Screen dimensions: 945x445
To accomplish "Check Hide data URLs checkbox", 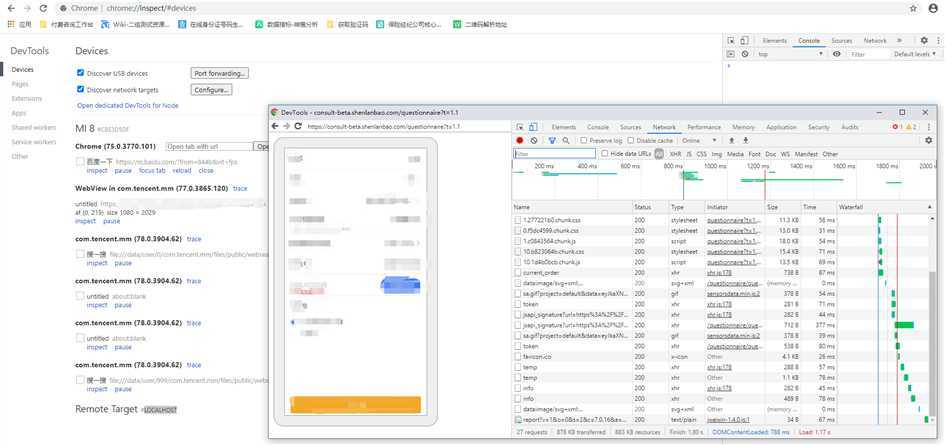I will (604, 153).
